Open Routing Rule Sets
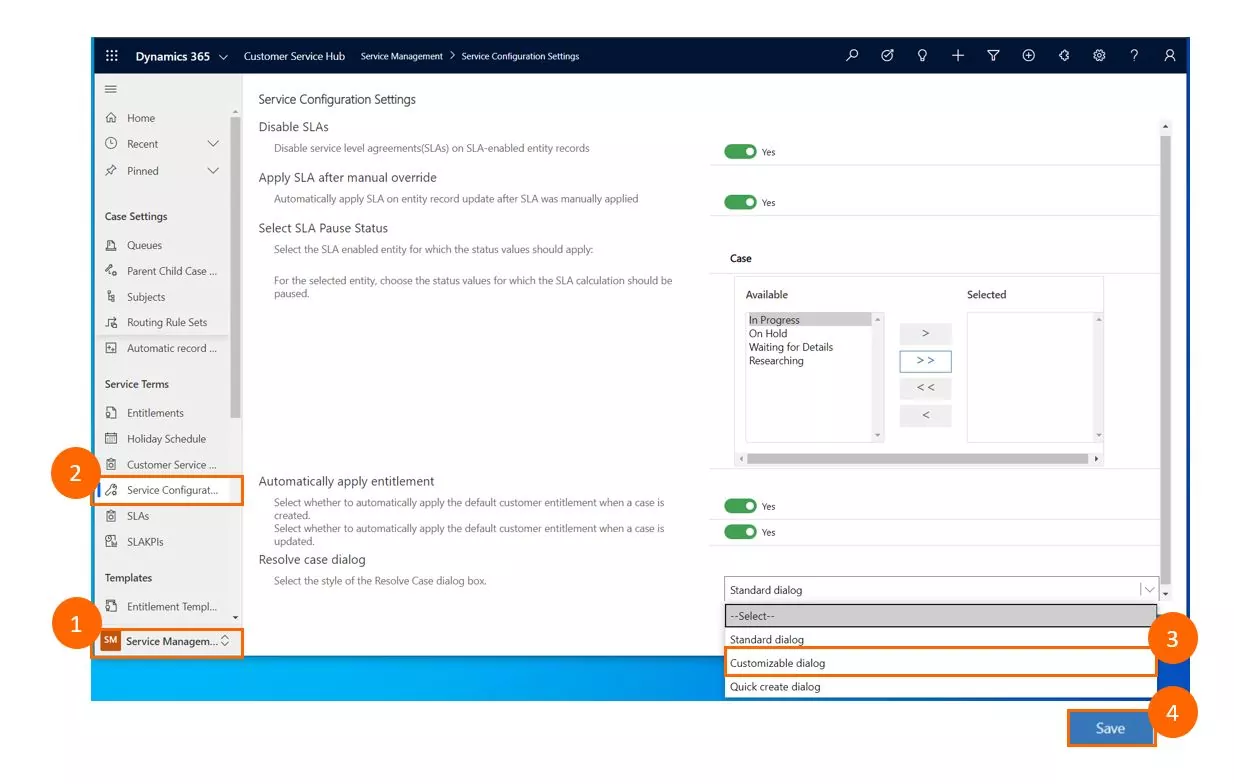The width and height of the screenshot is (1234, 784). tap(166, 323)
